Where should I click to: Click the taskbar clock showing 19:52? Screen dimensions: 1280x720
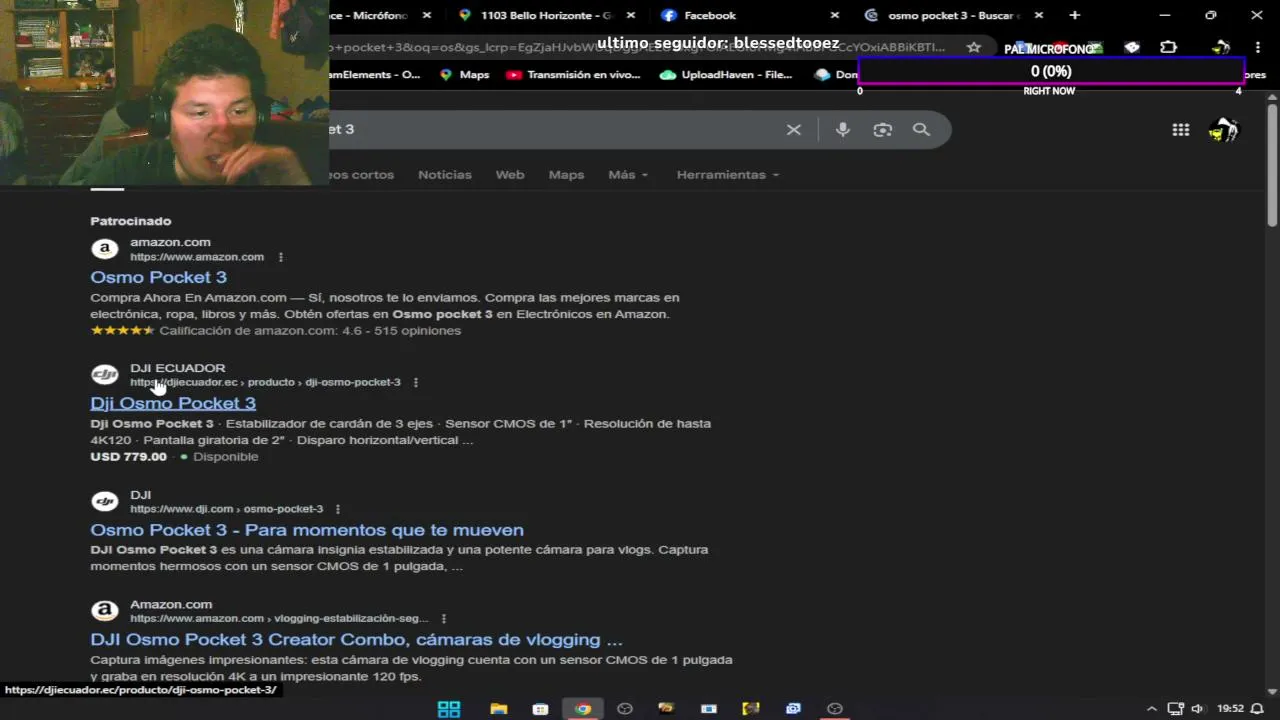coord(1230,709)
